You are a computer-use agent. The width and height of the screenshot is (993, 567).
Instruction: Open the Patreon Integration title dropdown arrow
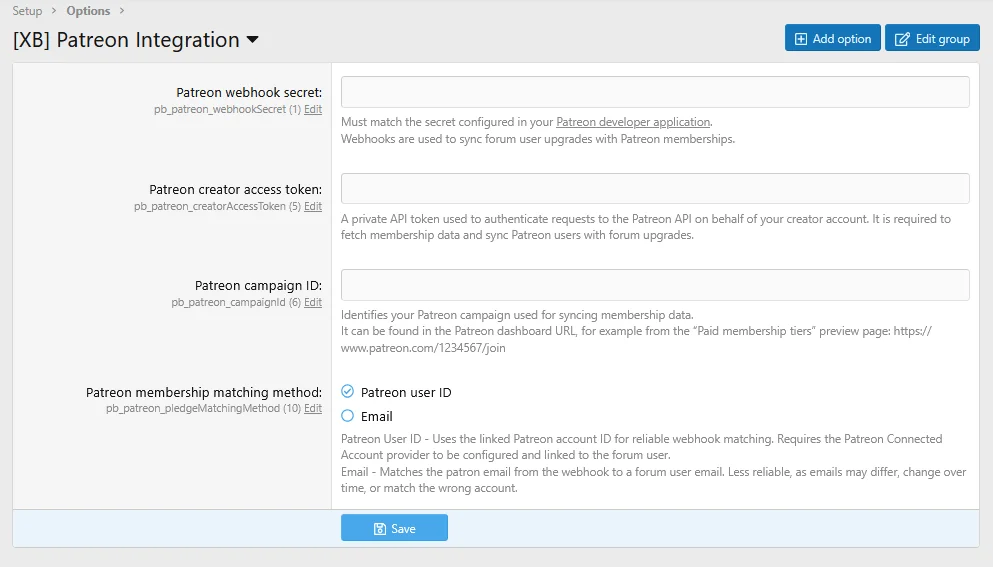[253, 40]
